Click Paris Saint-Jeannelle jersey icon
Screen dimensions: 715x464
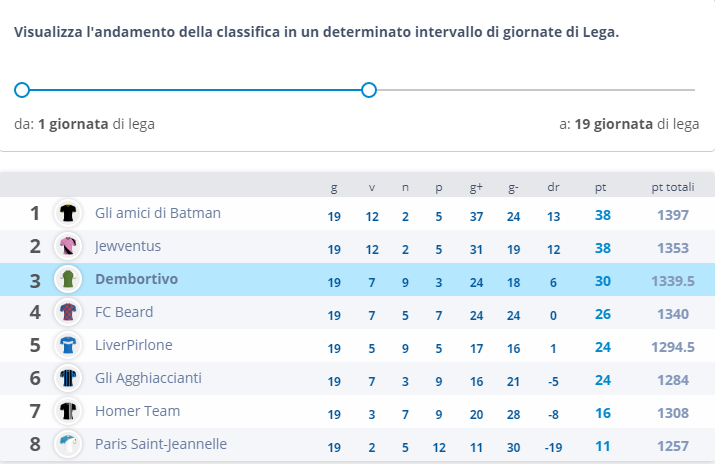[68, 444]
